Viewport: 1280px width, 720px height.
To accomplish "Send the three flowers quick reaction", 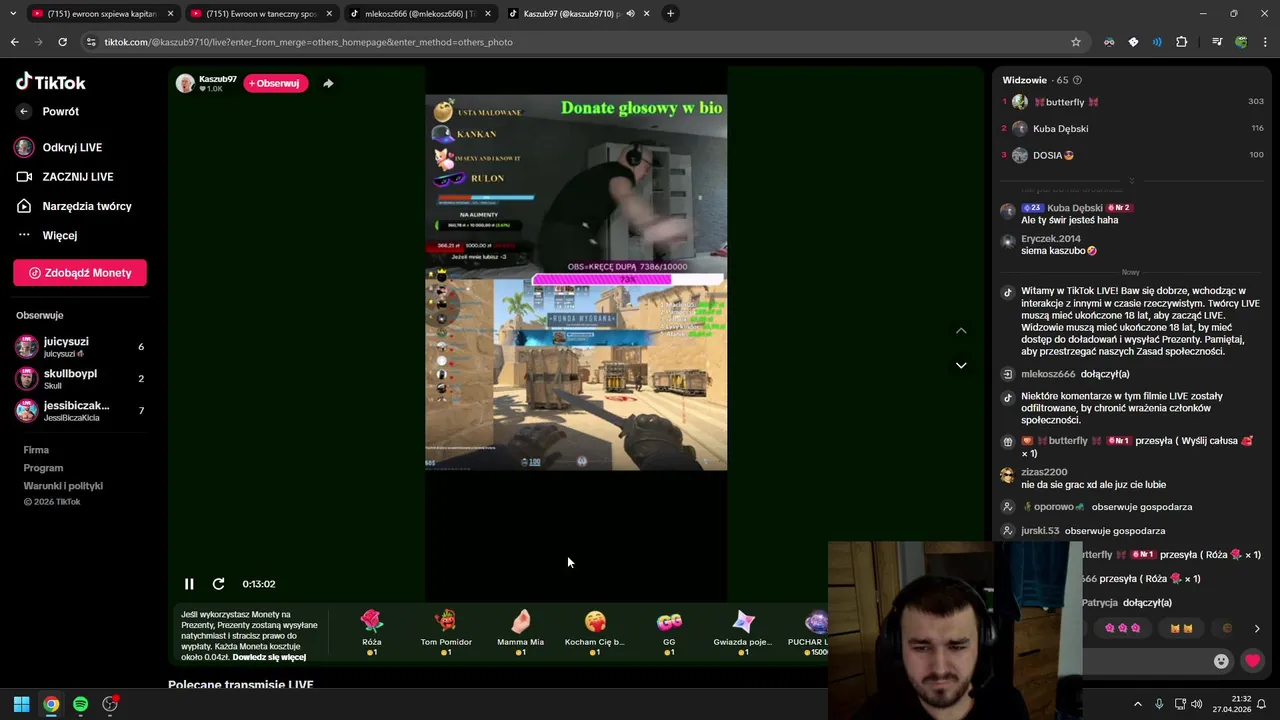I will point(1122,628).
